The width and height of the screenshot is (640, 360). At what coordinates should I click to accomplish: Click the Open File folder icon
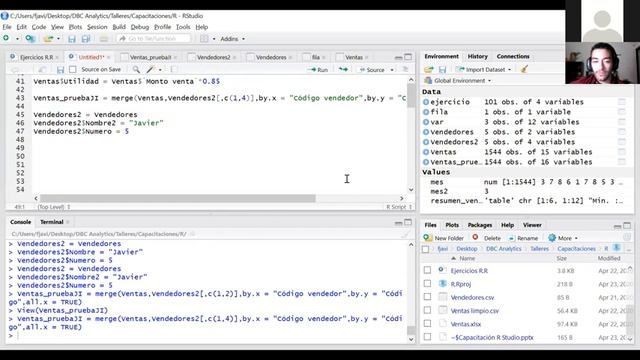[49, 39]
